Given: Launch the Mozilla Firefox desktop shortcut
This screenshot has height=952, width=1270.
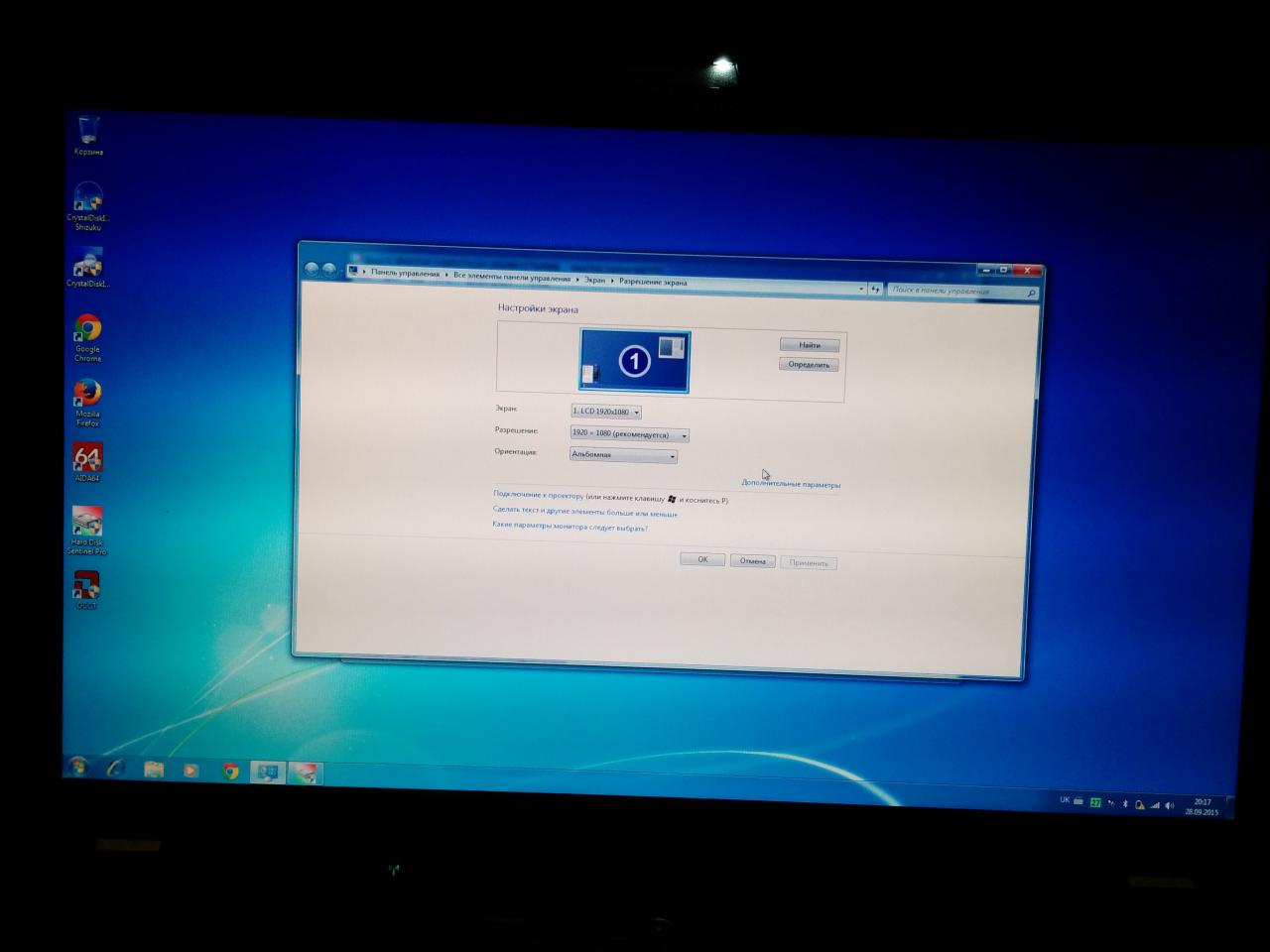Looking at the screenshot, I should tap(87, 395).
